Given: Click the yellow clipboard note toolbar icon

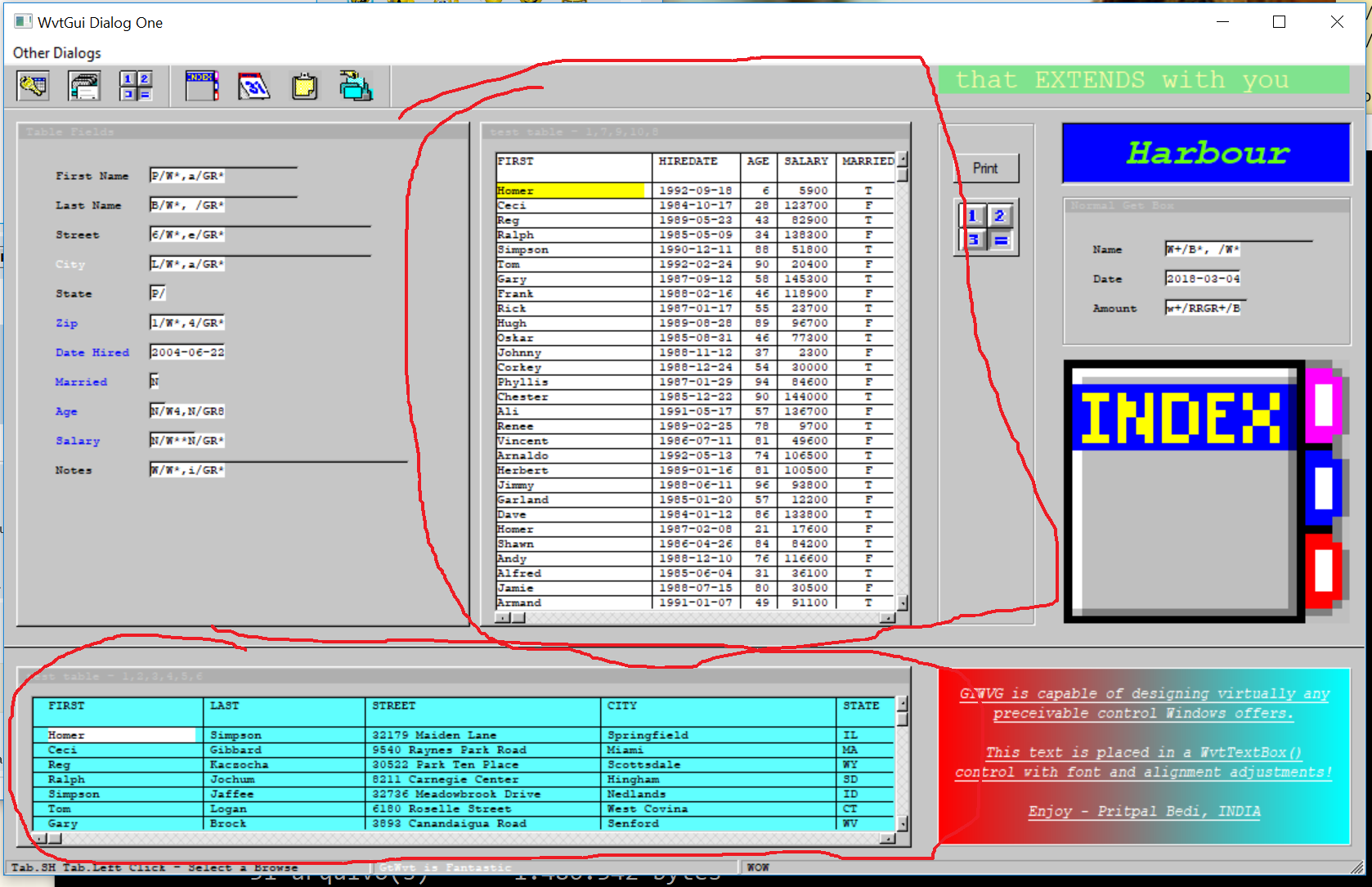Looking at the screenshot, I should (x=305, y=86).
